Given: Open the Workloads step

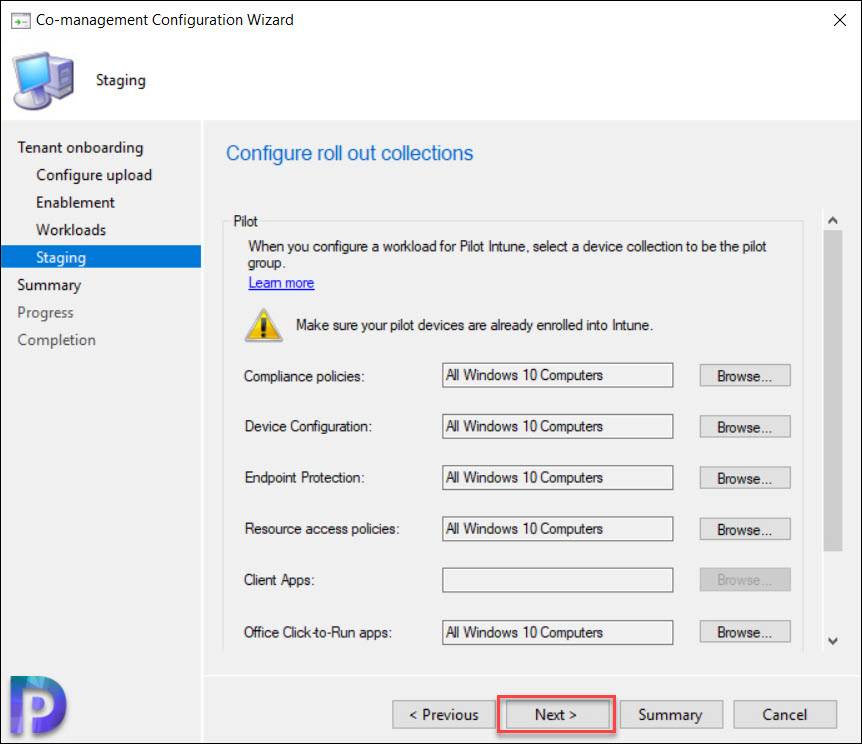Looking at the screenshot, I should pos(71,230).
